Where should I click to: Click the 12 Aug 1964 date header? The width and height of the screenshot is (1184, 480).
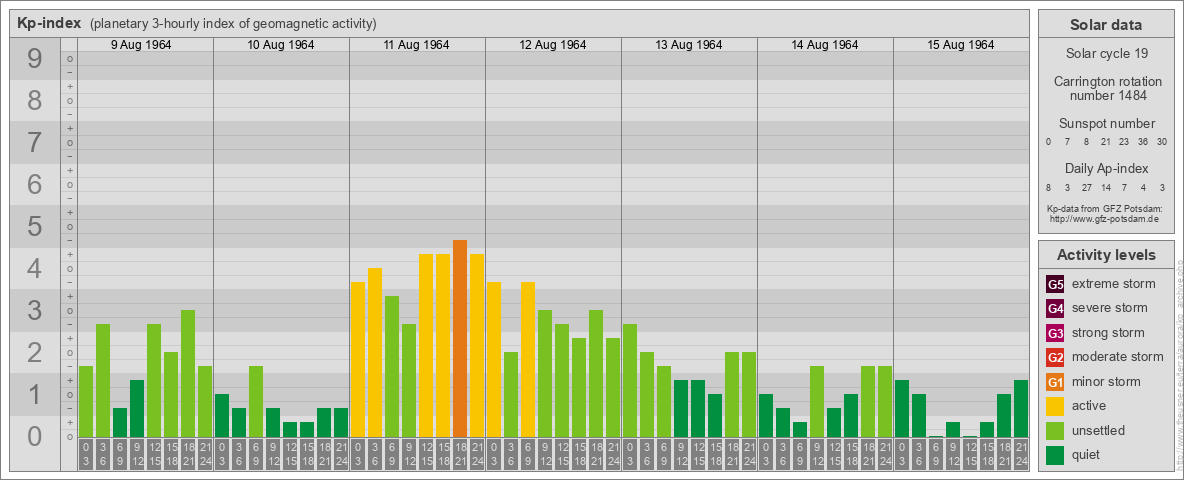point(553,45)
